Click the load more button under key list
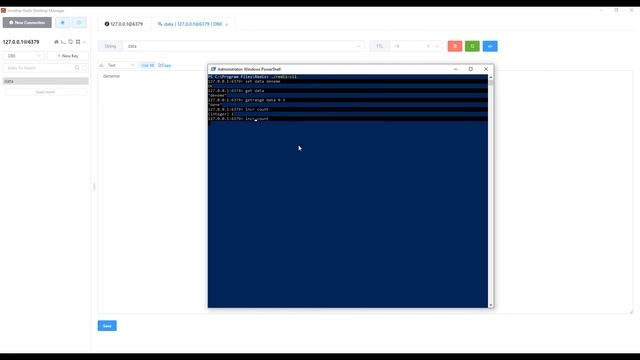This screenshot has height=360, width=640. 45,92
